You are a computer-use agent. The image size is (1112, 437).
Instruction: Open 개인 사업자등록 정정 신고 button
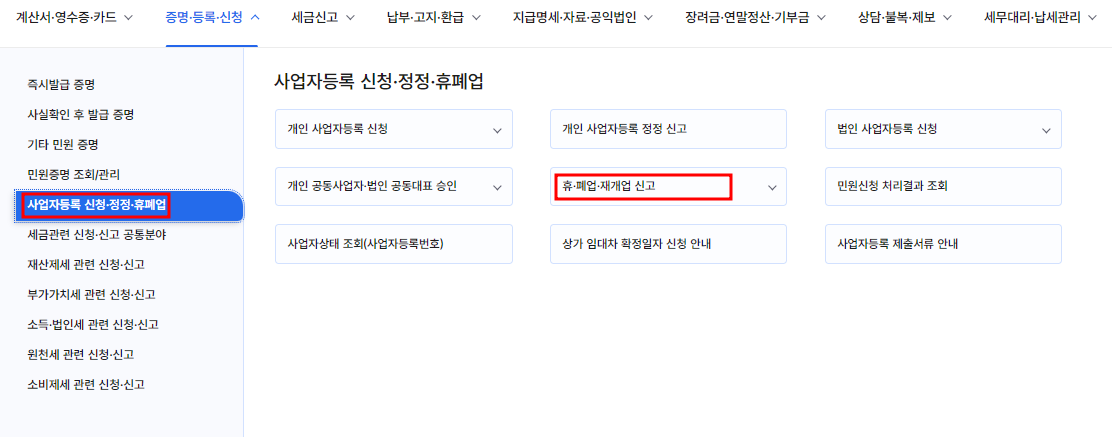click(x=669, y=129)
